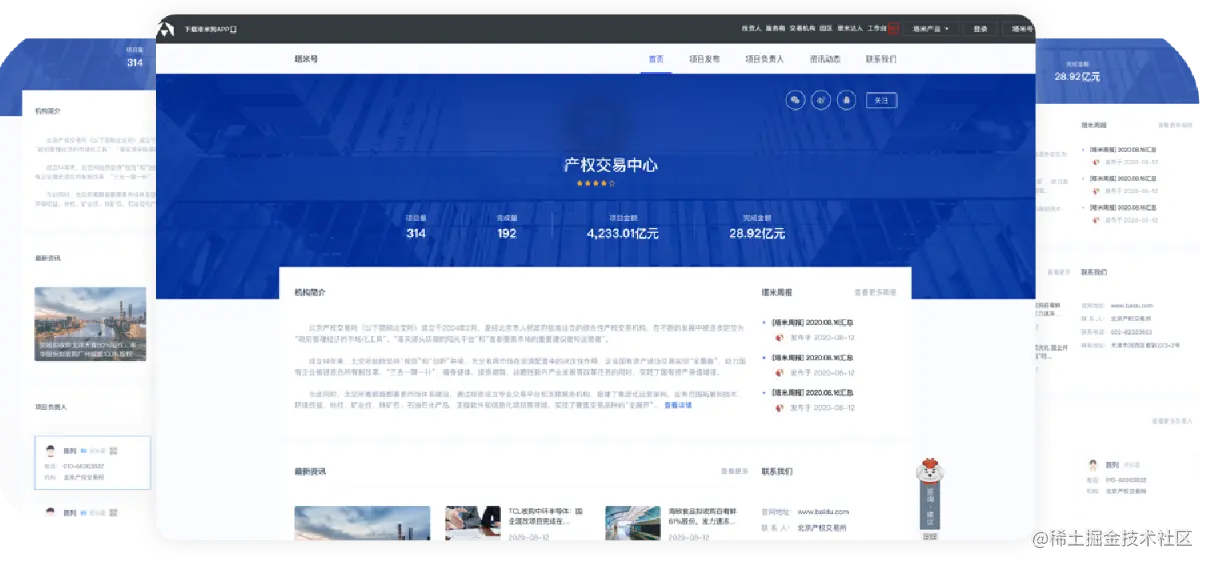Click 工作台 in the top bar

click(876, 29)
